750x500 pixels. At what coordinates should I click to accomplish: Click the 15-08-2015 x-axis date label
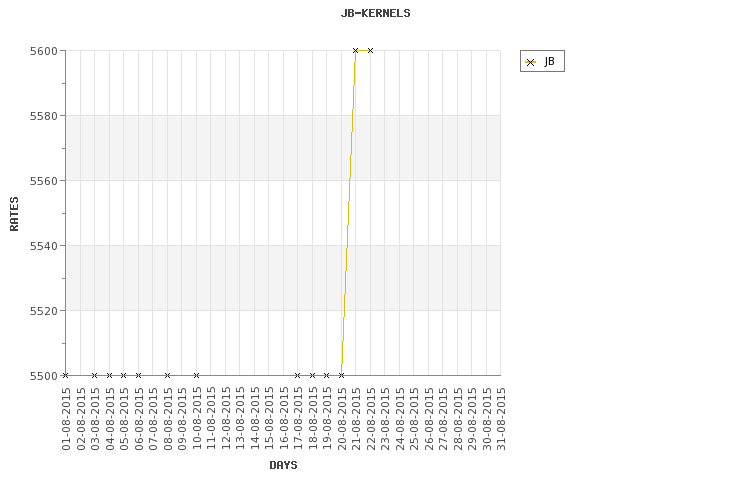[x=269, y=419]
